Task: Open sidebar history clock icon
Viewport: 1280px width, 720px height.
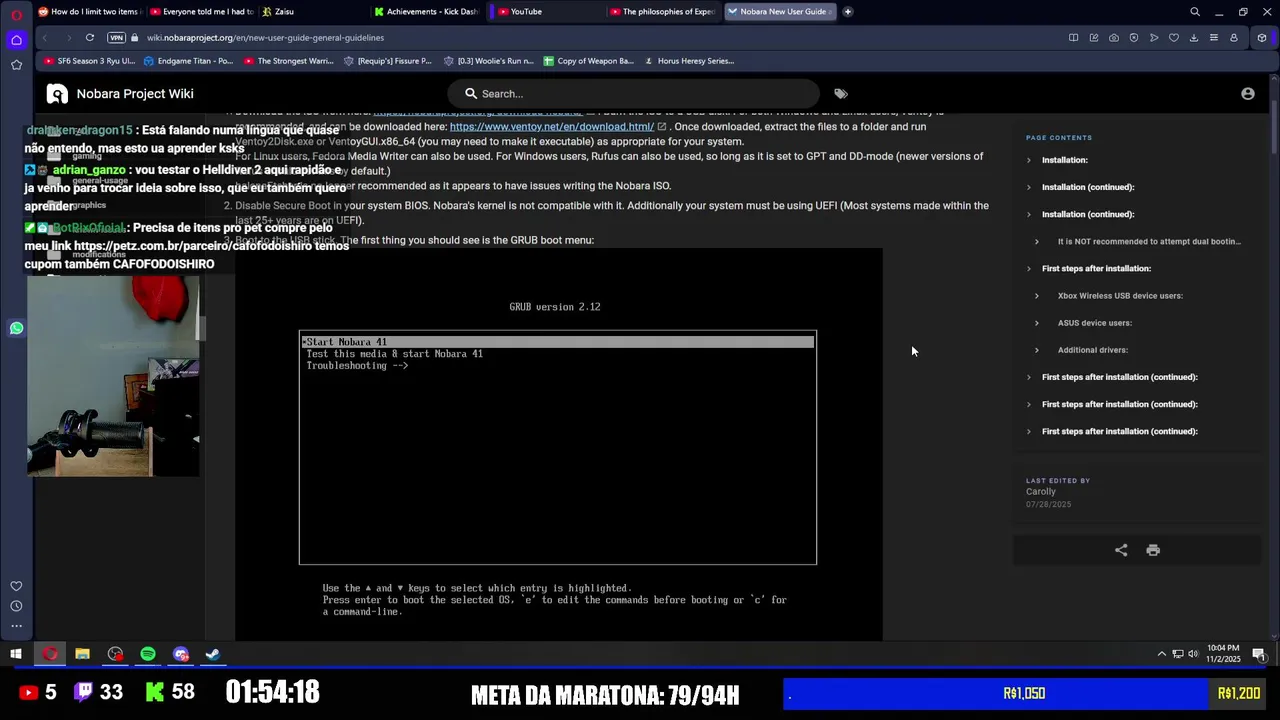Action: pyautogui.click(x=16, y=606)
